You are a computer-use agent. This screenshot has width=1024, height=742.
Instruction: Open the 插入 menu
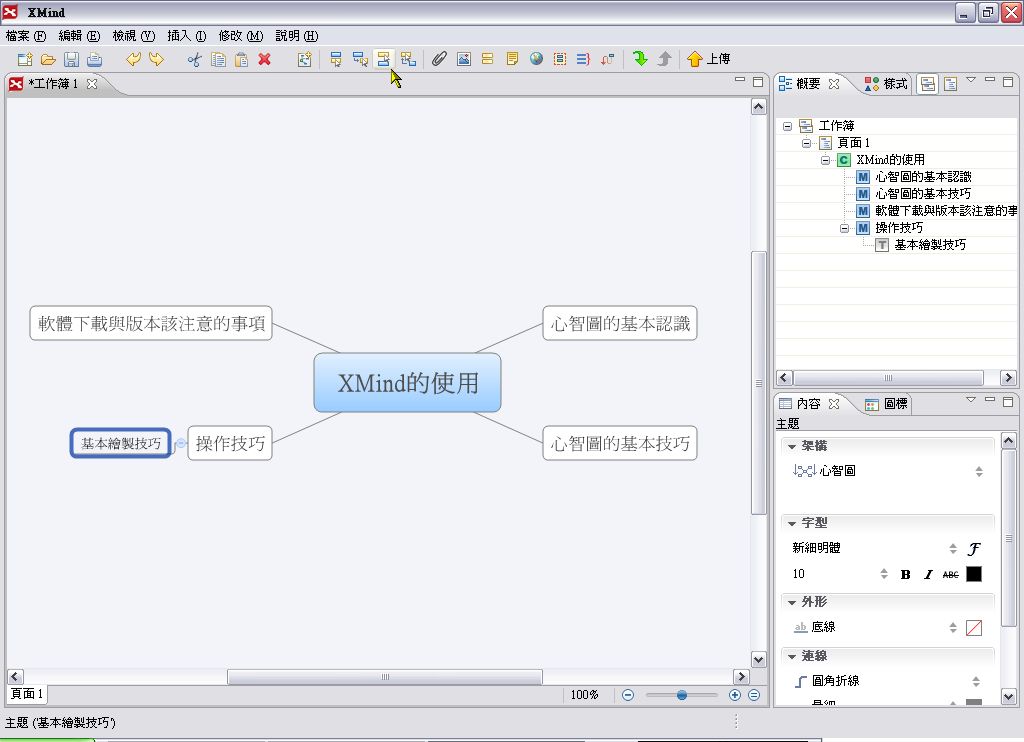[x=186, y=36]
